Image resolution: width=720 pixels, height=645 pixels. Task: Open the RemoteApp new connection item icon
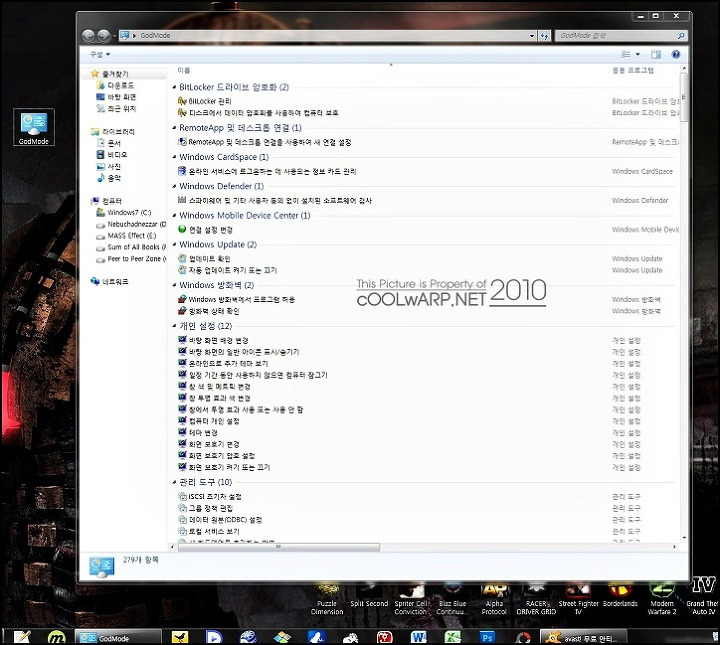pos(182,142)
